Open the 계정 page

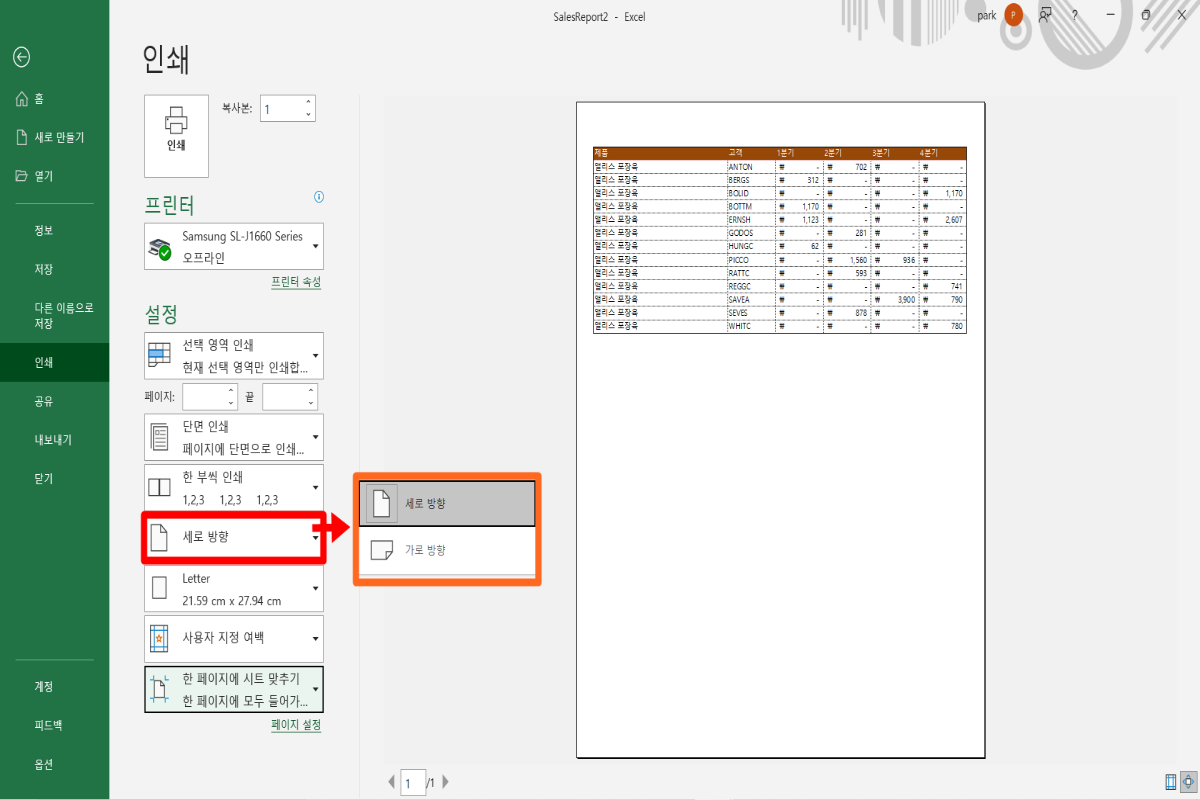coord(54,686)
